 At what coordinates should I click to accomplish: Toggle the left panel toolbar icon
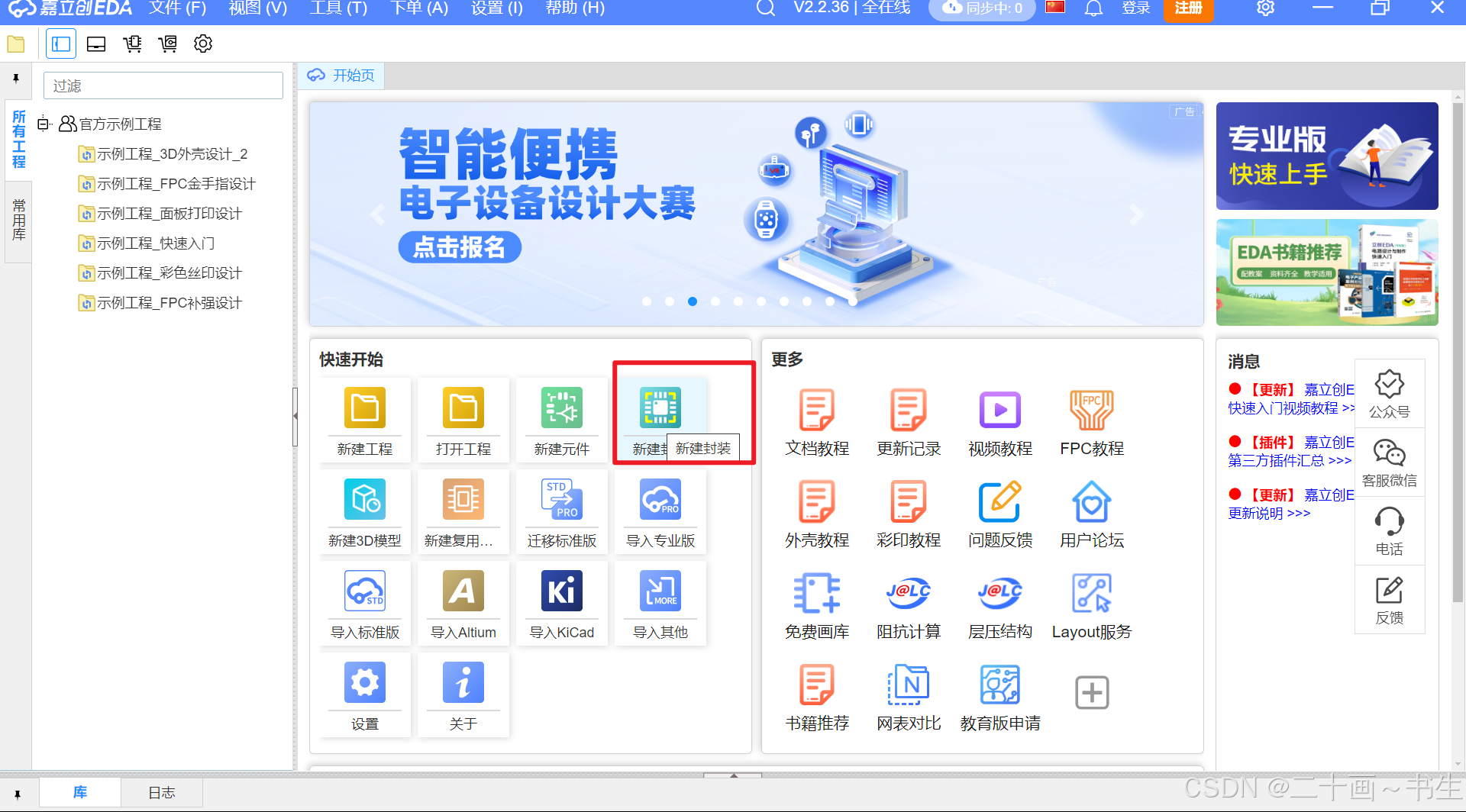[x=61, y=43]
